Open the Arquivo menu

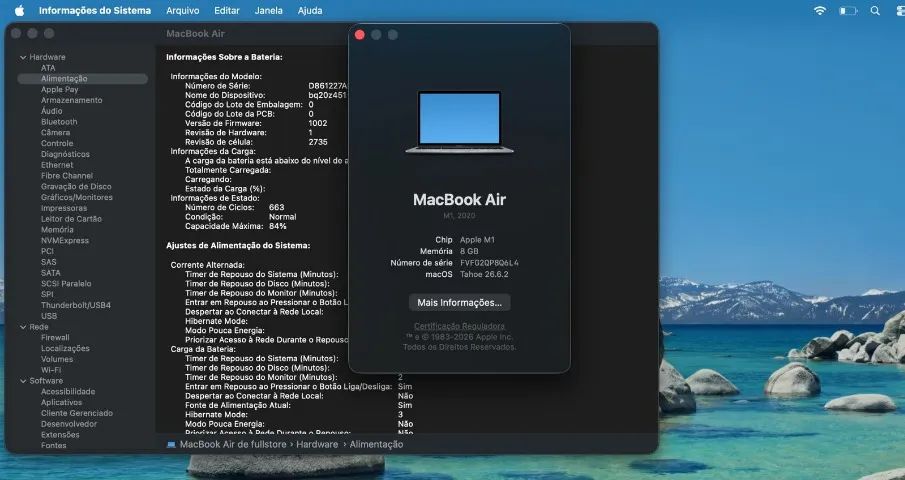(182, 10)
